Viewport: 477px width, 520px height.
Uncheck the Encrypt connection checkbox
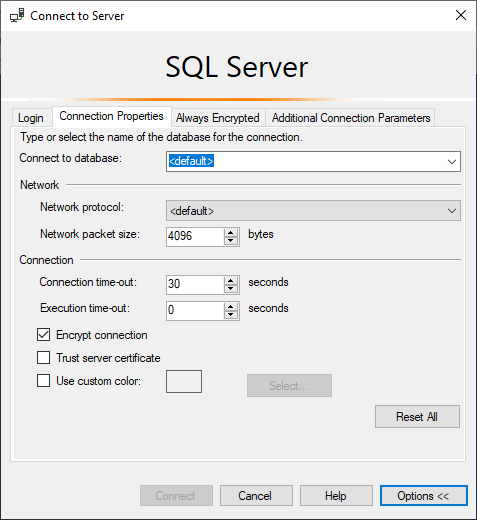[43, 335]
